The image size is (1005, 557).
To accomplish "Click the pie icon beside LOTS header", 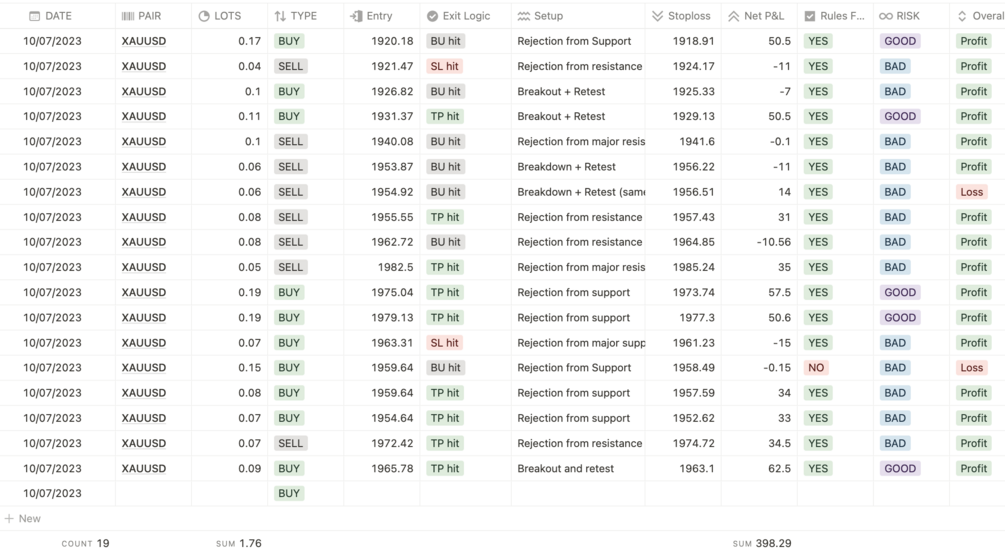I will [x=204, y=16].
